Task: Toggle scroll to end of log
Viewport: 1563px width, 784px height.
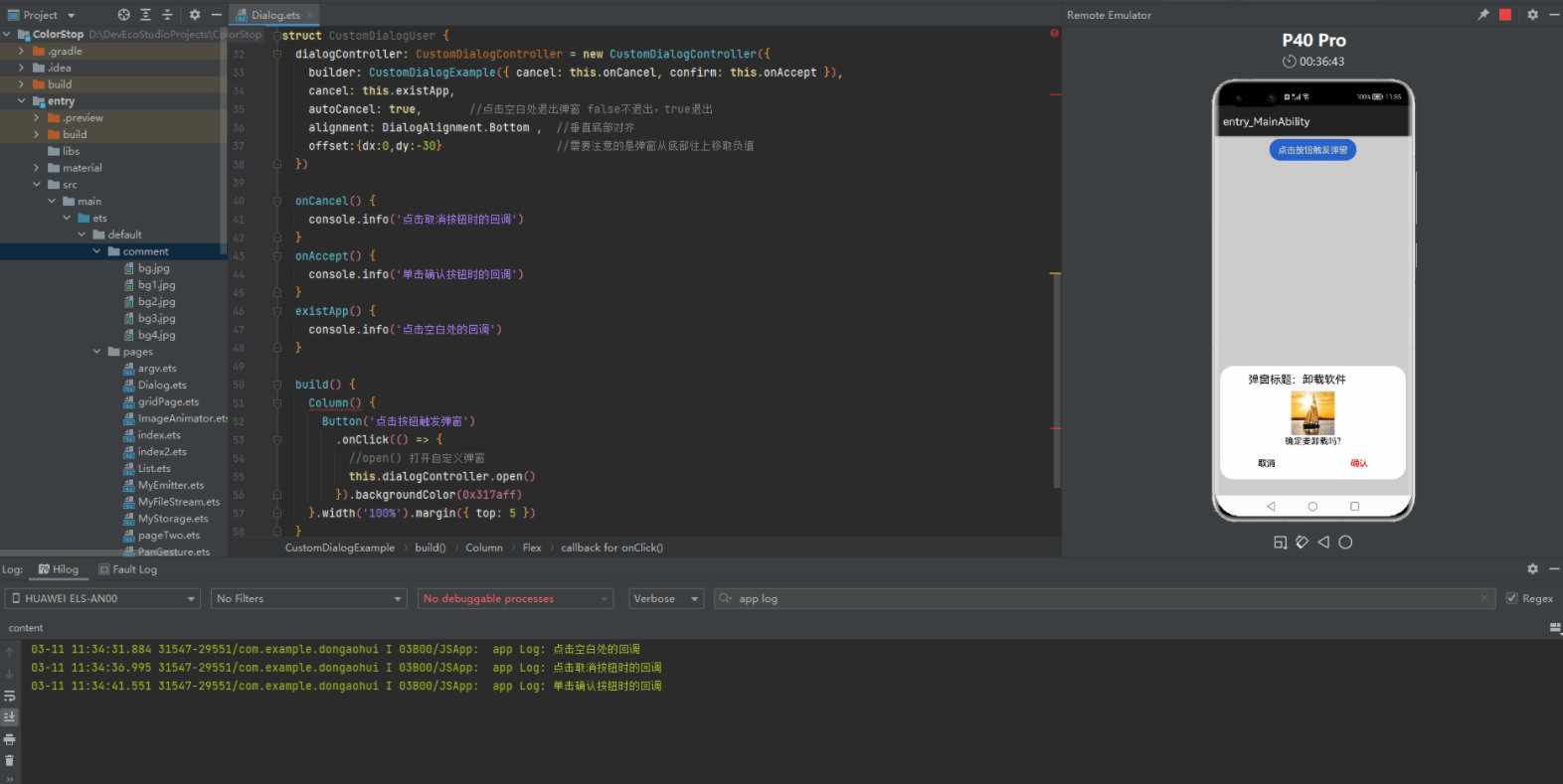Action: (10, 717)
